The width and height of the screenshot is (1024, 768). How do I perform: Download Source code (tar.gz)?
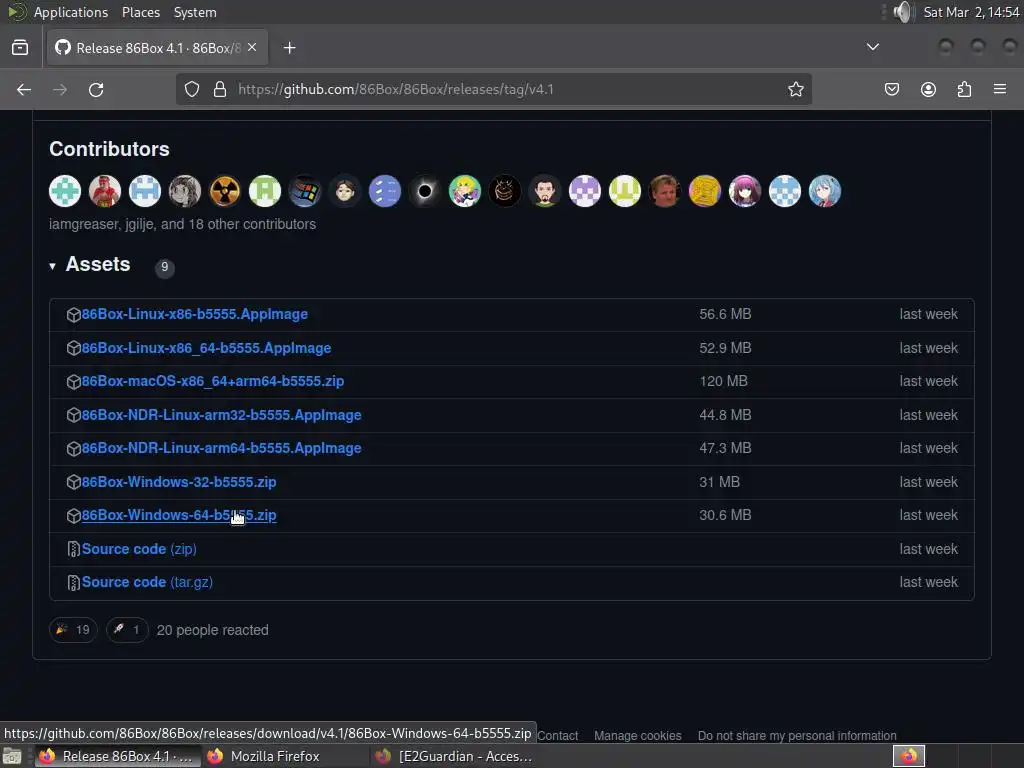(147, 583)
